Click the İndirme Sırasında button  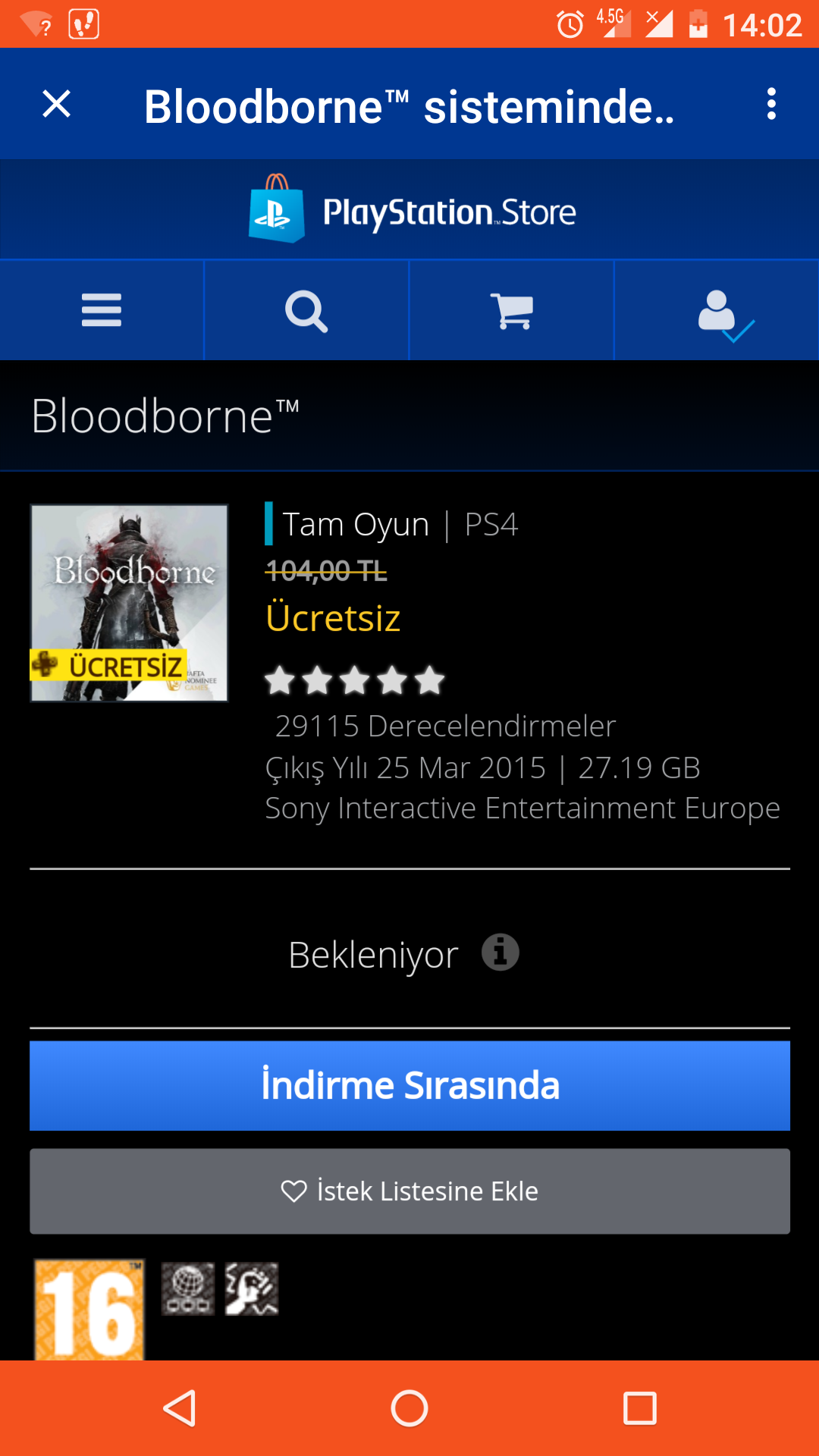pos(409,1085)
